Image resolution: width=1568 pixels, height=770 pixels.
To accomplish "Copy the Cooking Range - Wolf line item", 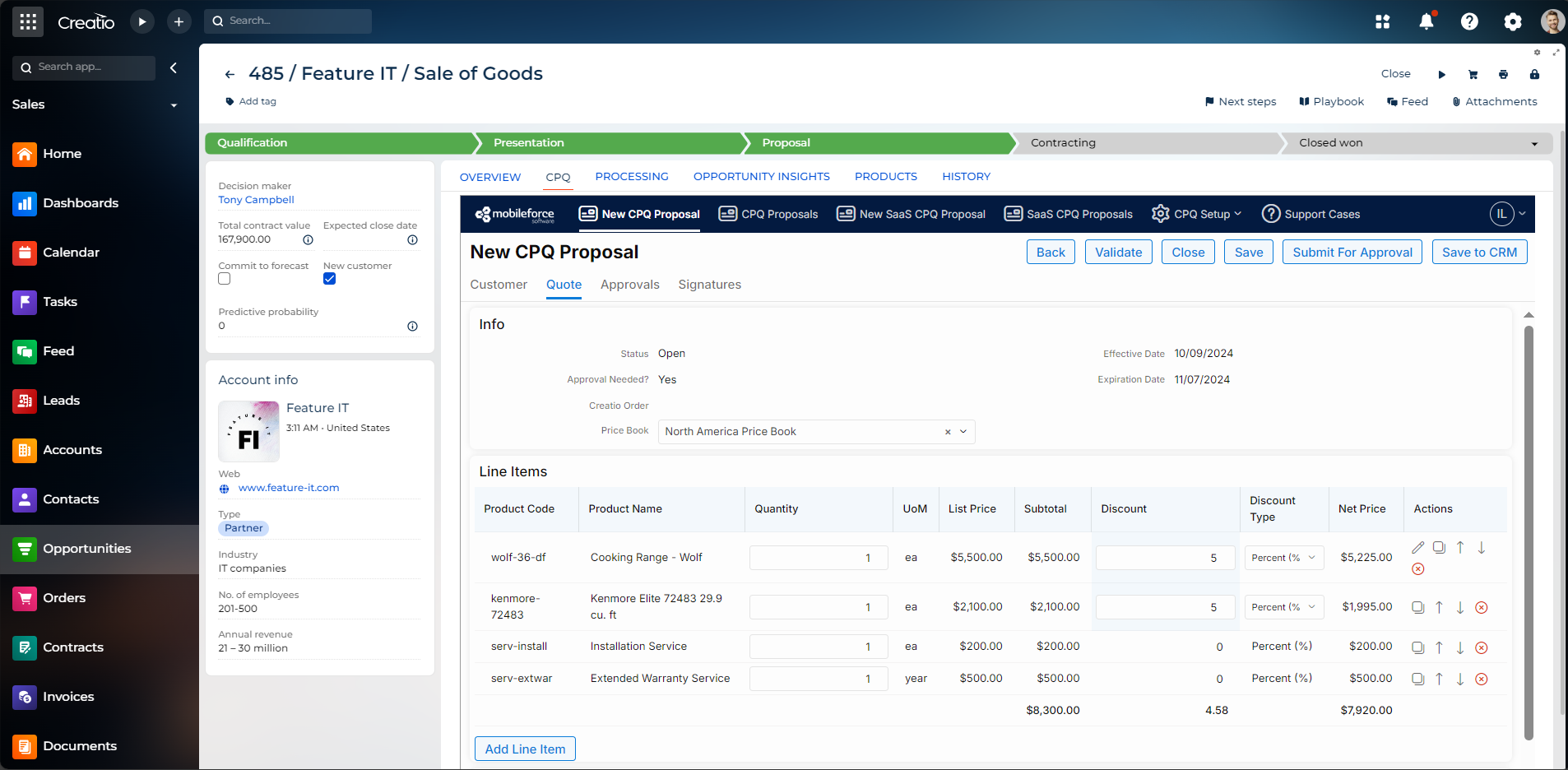I will coord(1439,547).
